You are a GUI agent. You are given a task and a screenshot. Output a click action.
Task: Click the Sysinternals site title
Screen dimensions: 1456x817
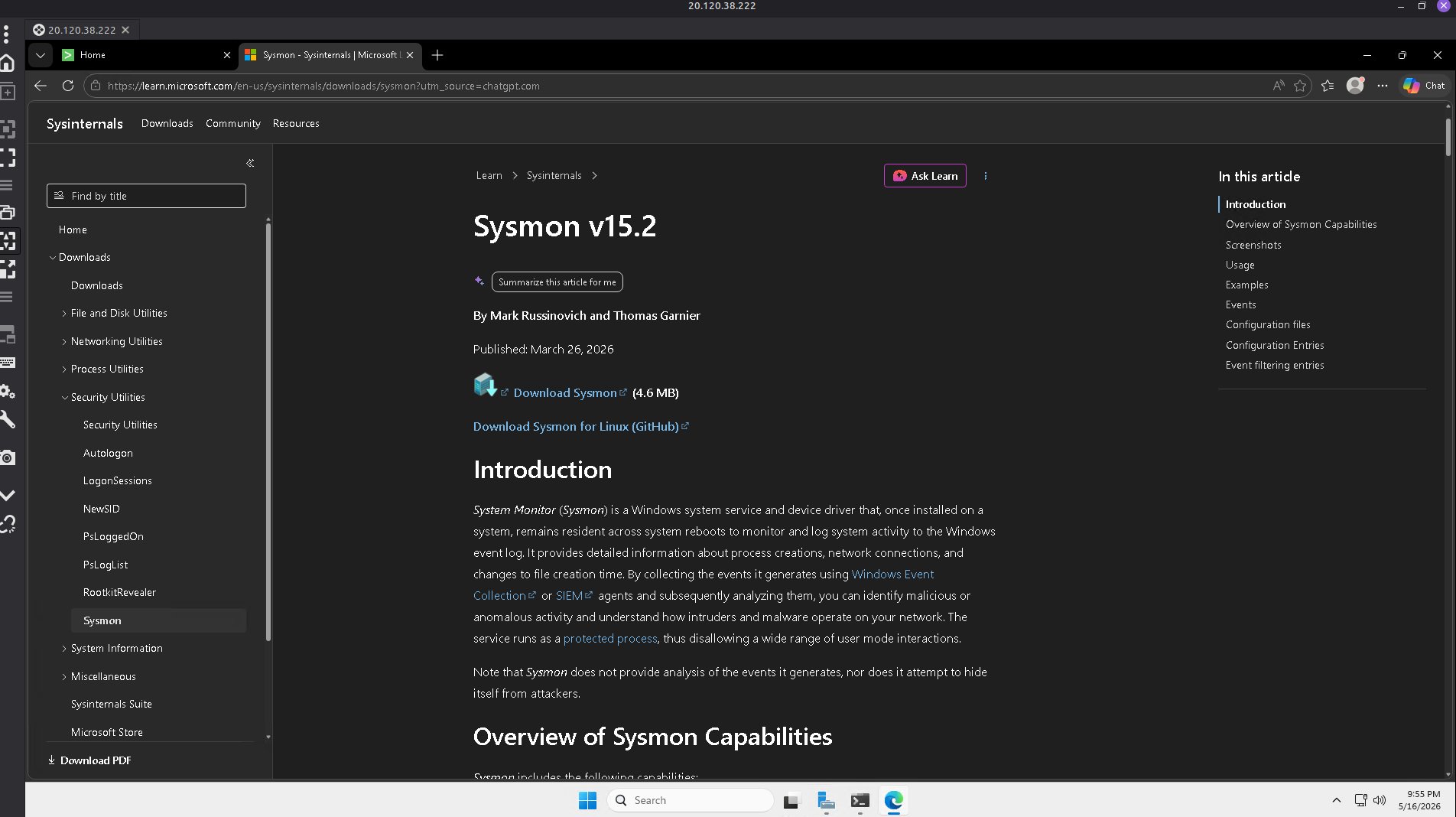point(84,124)
